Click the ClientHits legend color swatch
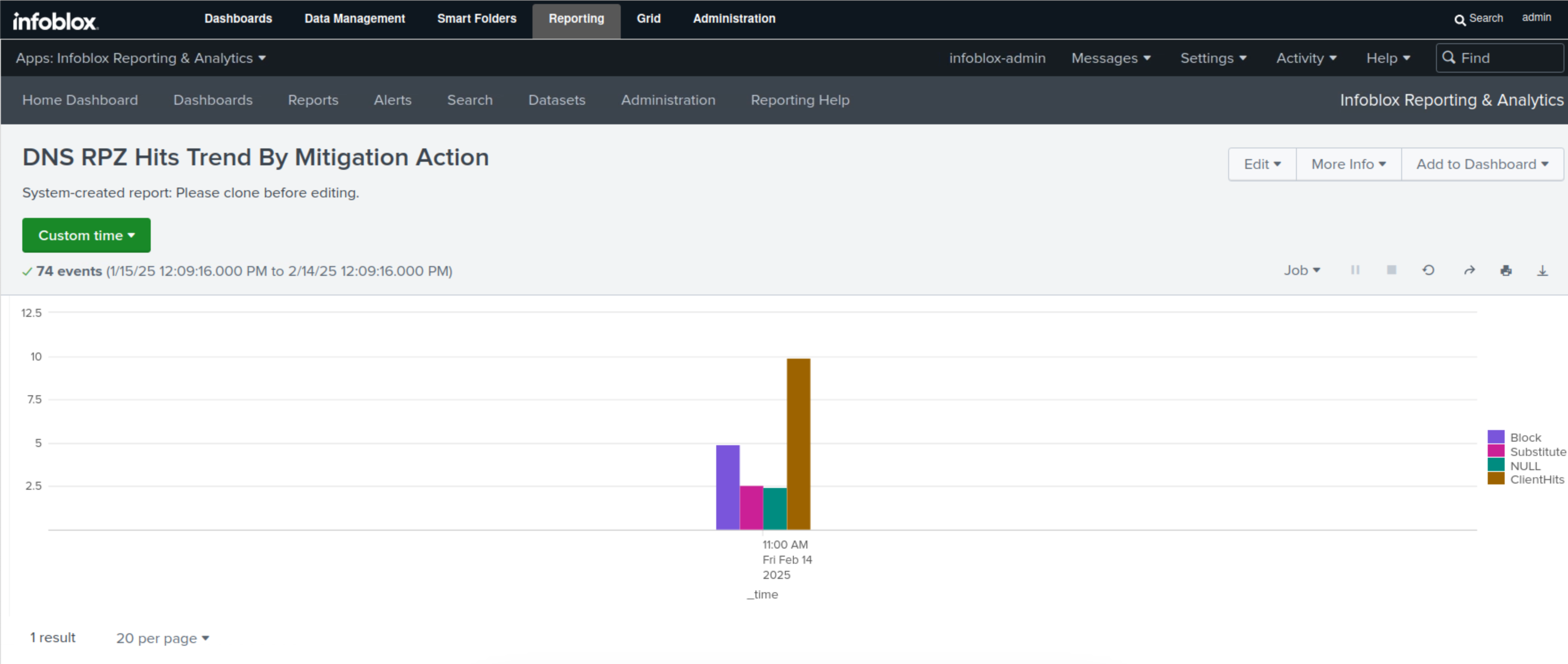The width and height of the screenshot is (1568, 664). (x=1496, y=479)
